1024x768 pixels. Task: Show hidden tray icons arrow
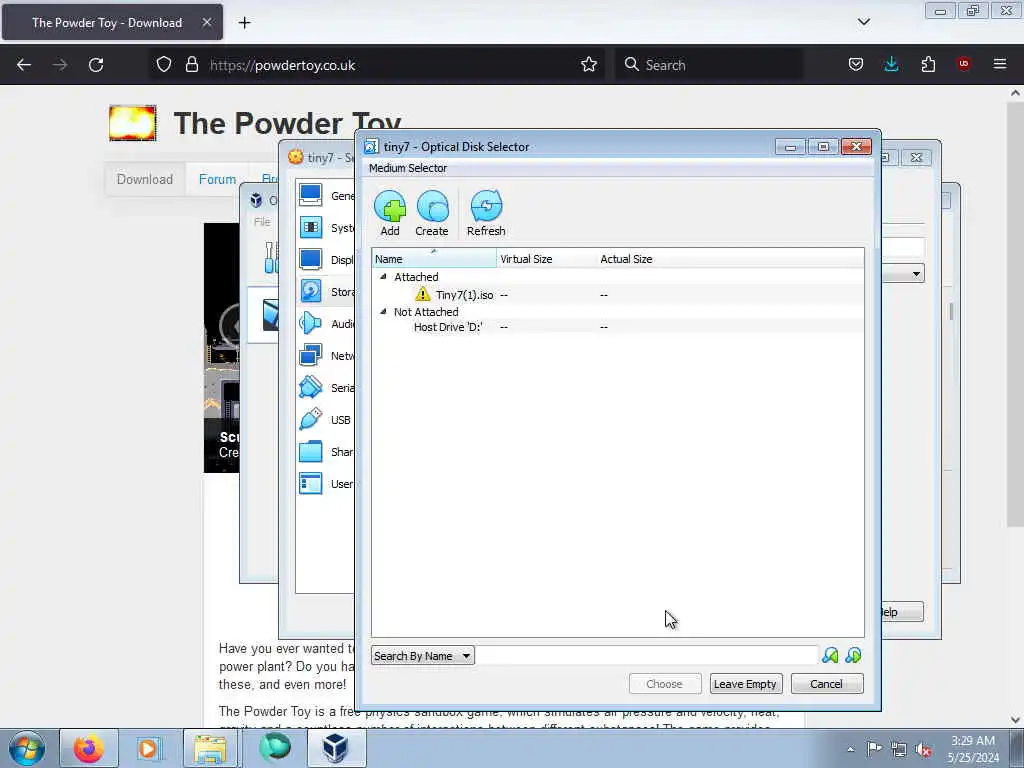click(x=850, y=749)
